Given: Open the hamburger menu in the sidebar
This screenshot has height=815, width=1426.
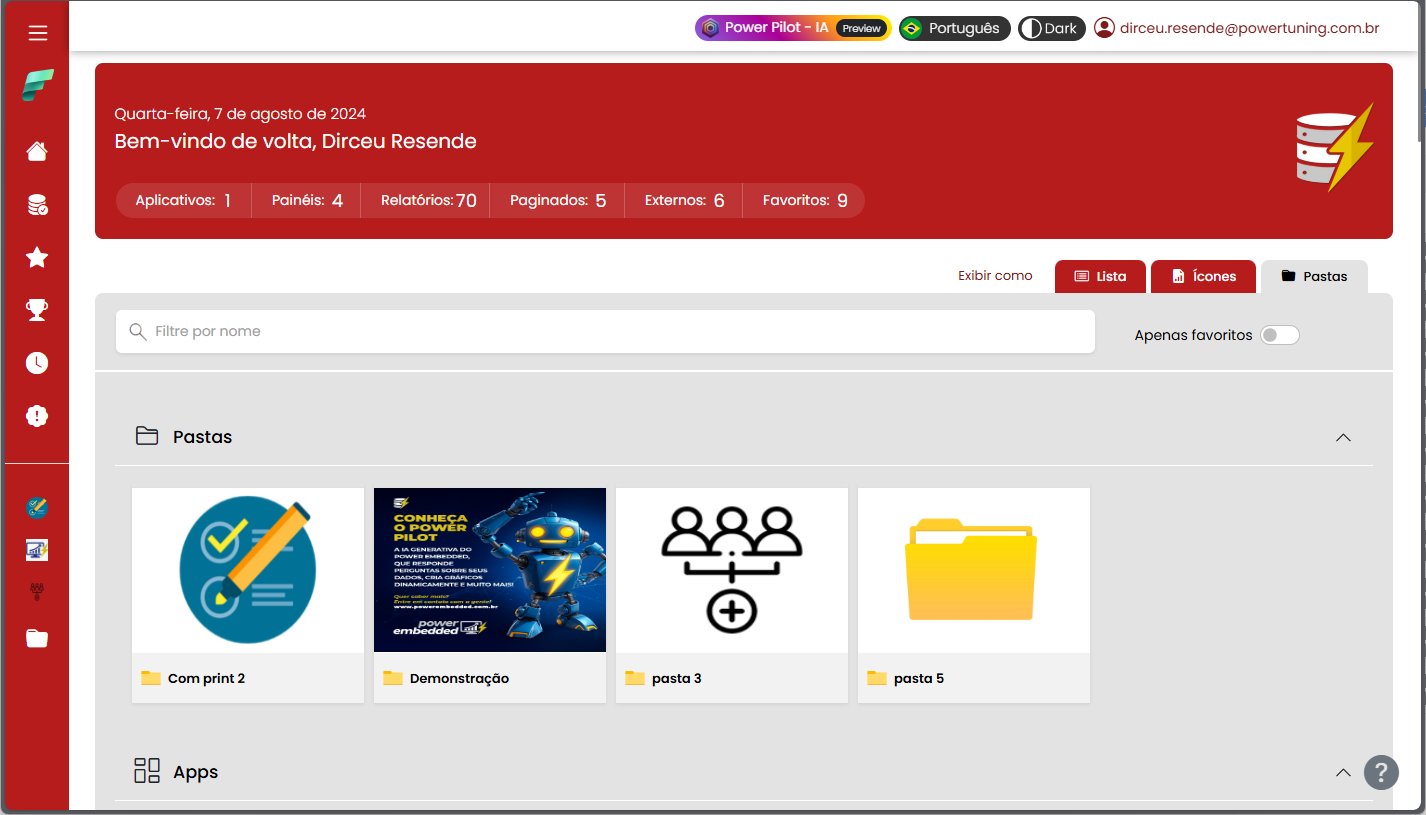Looking at the screenshot, I should (37, 33).
